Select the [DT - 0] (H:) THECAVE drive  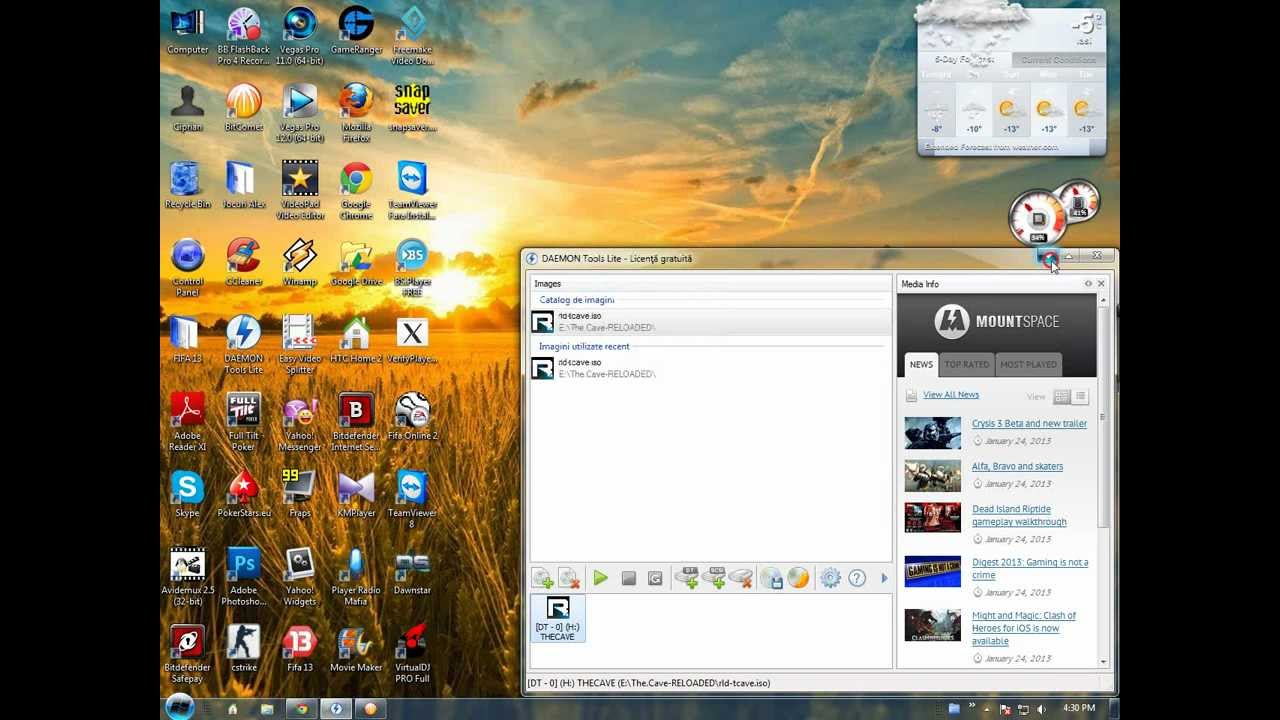click(557, 618)
